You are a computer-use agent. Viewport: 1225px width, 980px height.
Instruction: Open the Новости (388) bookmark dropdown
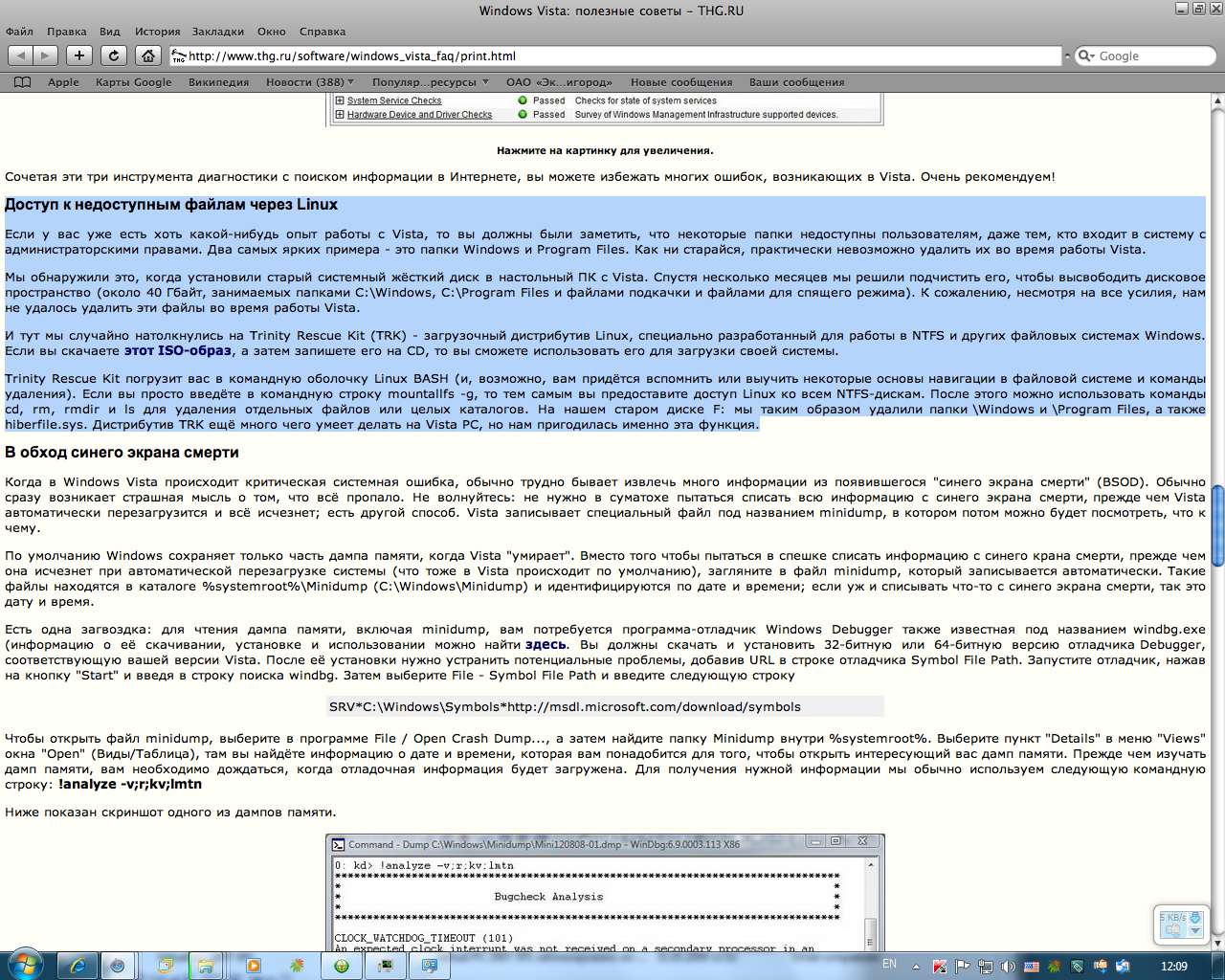tap(310, 82)
